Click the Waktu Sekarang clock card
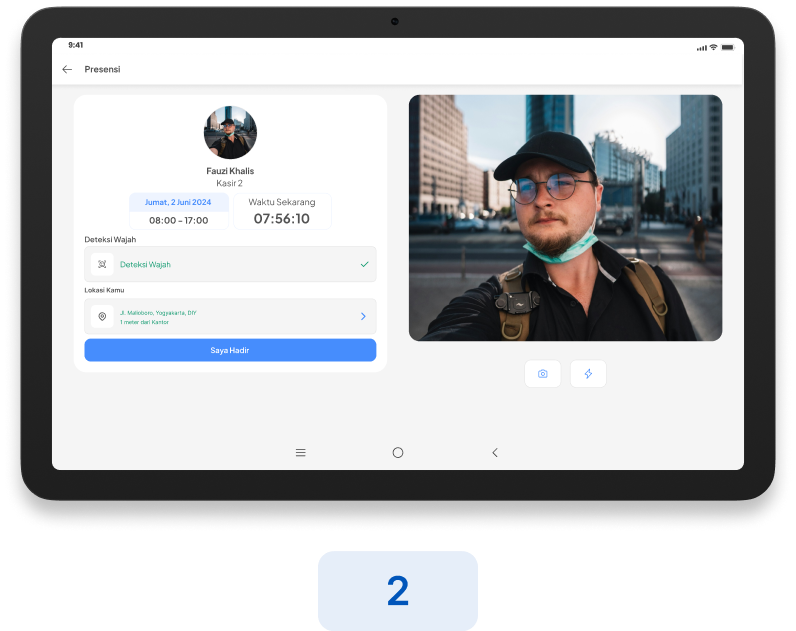 pos(282,211)
